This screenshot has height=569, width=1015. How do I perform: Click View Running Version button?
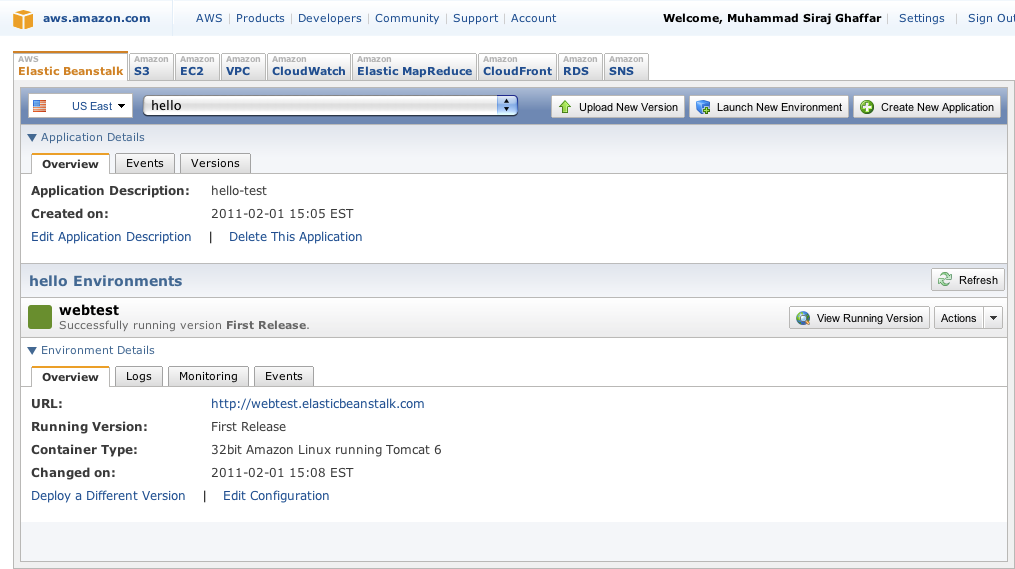pyautogui.click(x=859, y=318)
